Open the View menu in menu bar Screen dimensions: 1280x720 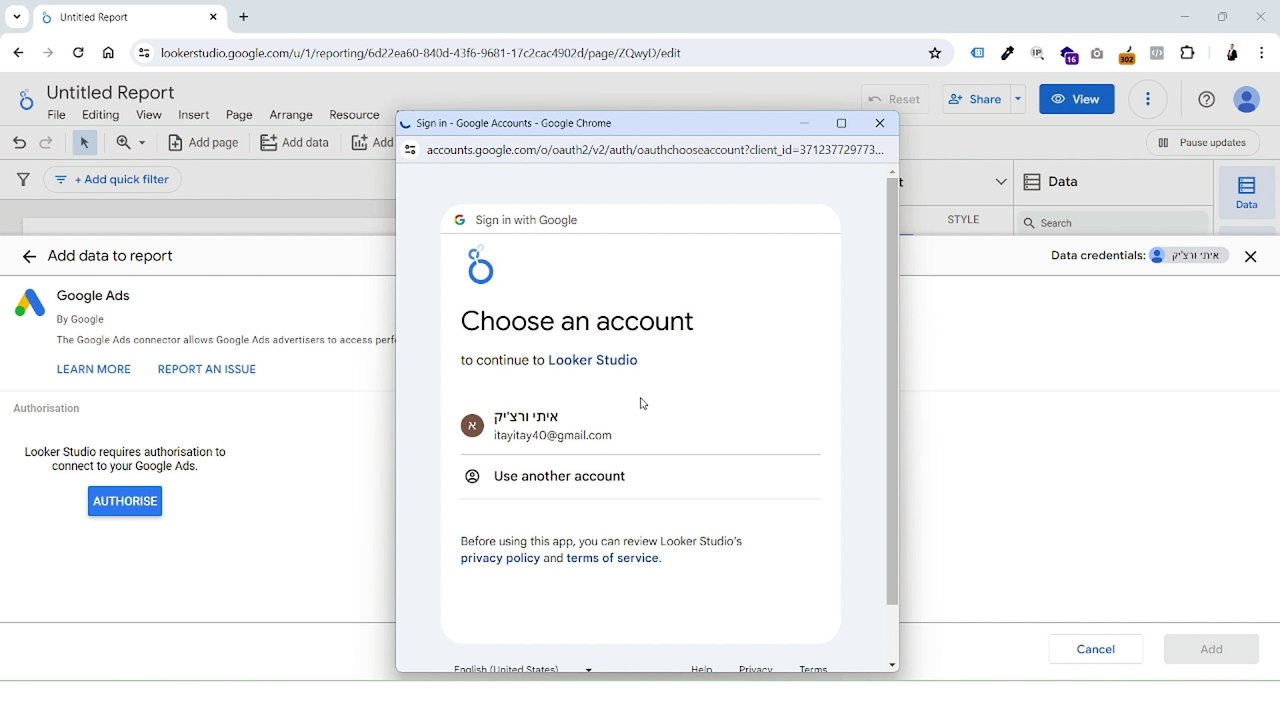tap(149, 115)
